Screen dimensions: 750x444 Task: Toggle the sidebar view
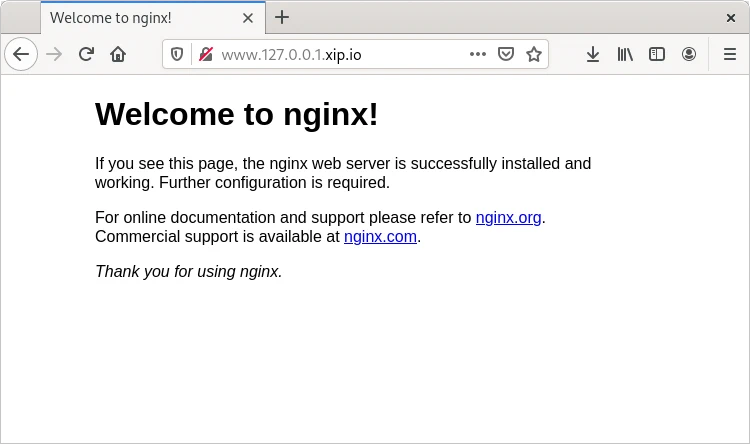click(657, 55)
